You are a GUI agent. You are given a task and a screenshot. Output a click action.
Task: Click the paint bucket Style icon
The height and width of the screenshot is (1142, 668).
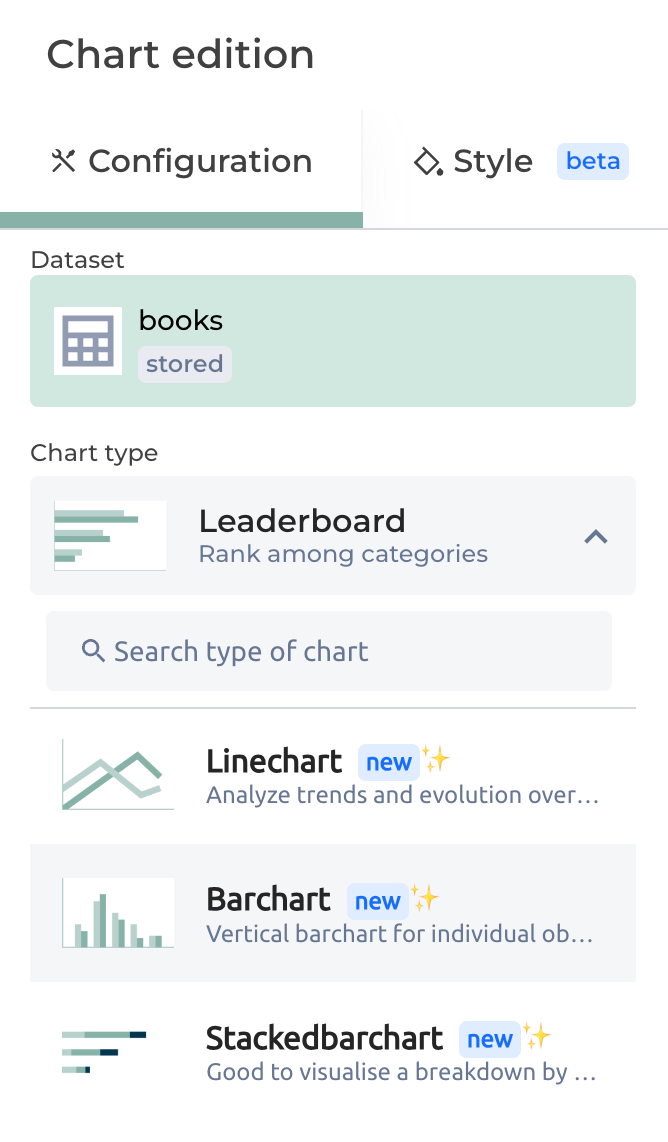pyautogui.click(x=428, y=161)
